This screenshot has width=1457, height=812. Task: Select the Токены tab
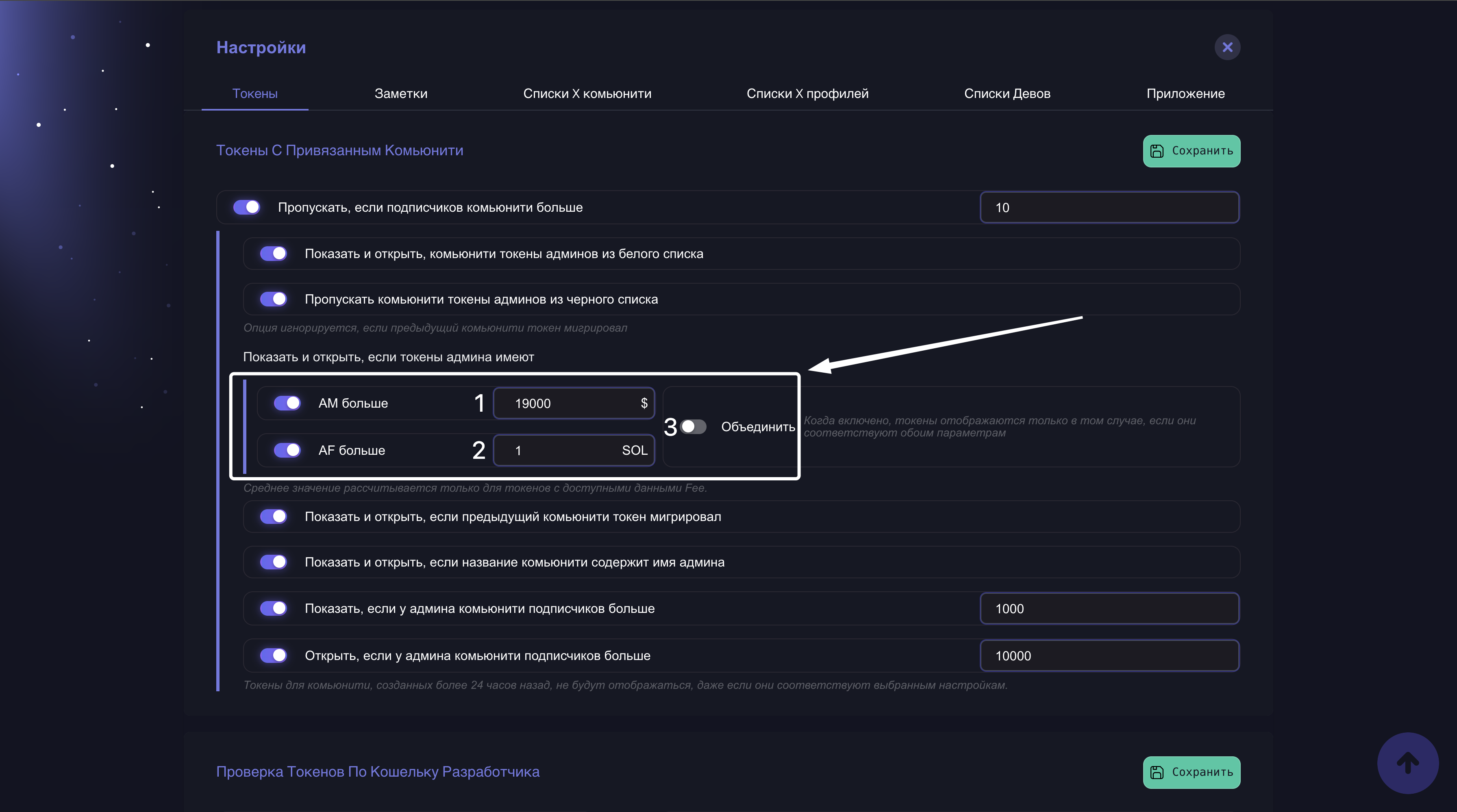coord(254,93)
